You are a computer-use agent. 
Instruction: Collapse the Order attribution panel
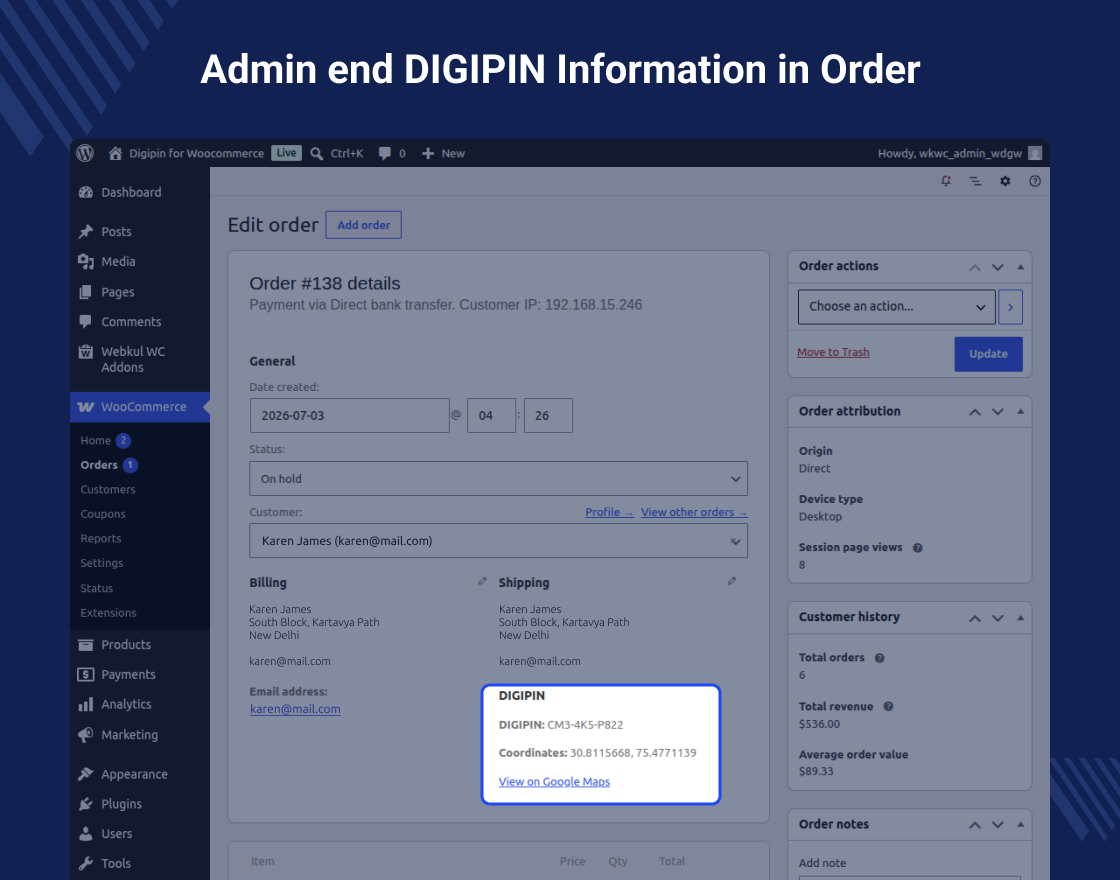tap(1021, 411)
